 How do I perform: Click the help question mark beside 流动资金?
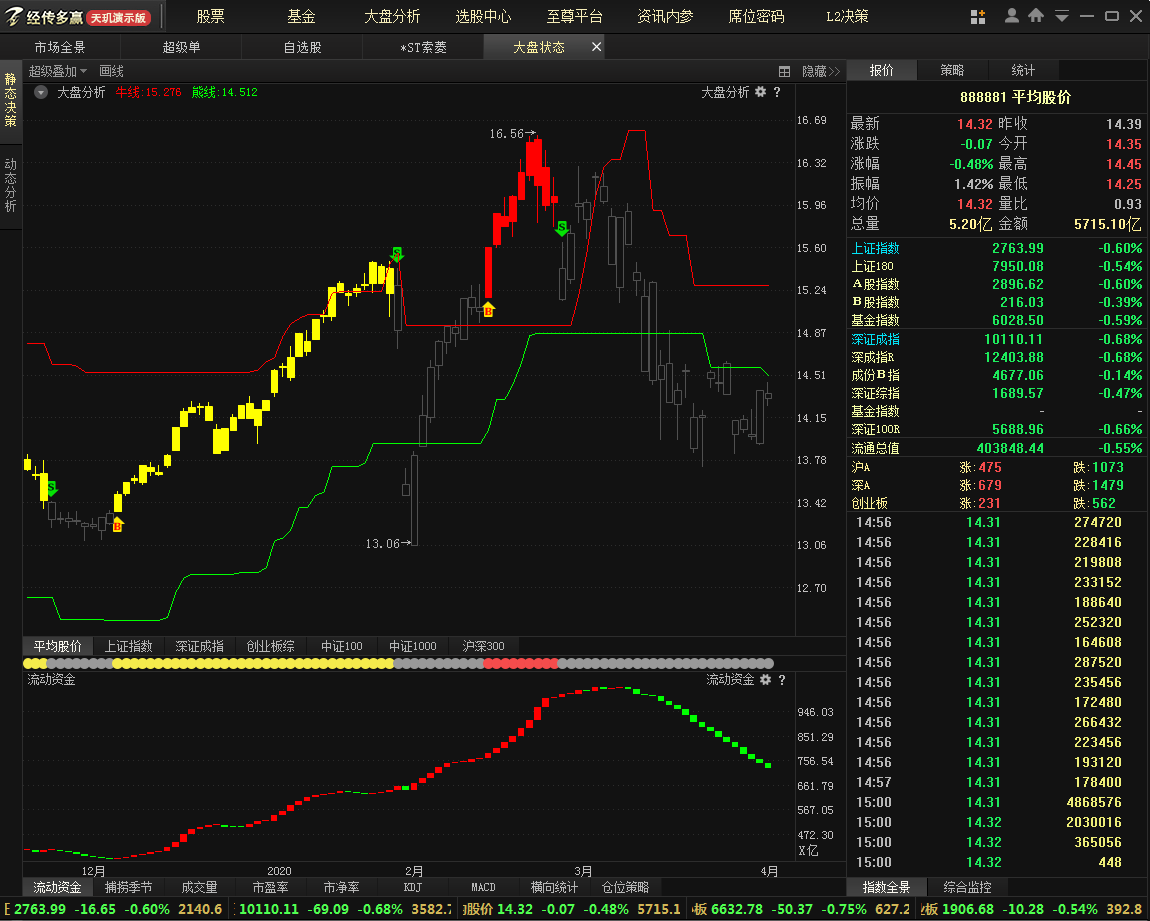click(781, 680)
